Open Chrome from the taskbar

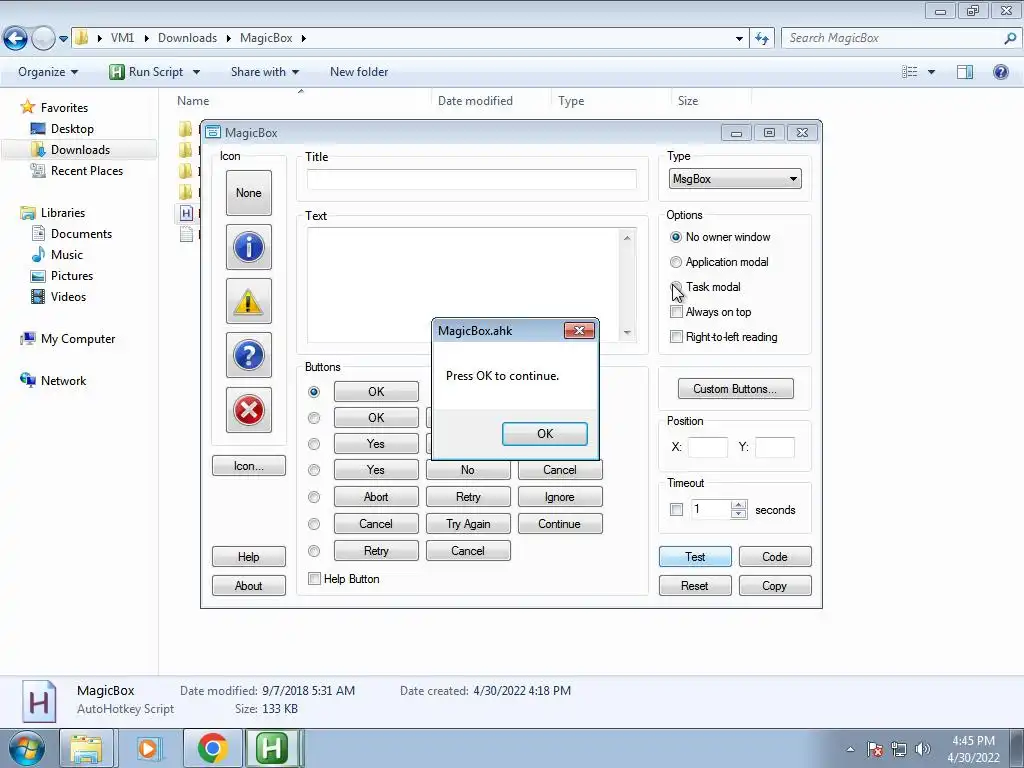(212, 748)
